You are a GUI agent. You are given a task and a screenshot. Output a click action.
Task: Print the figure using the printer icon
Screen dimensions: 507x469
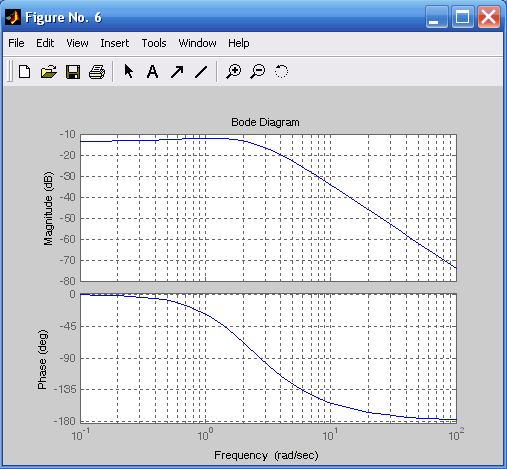(x=97, y=72)
